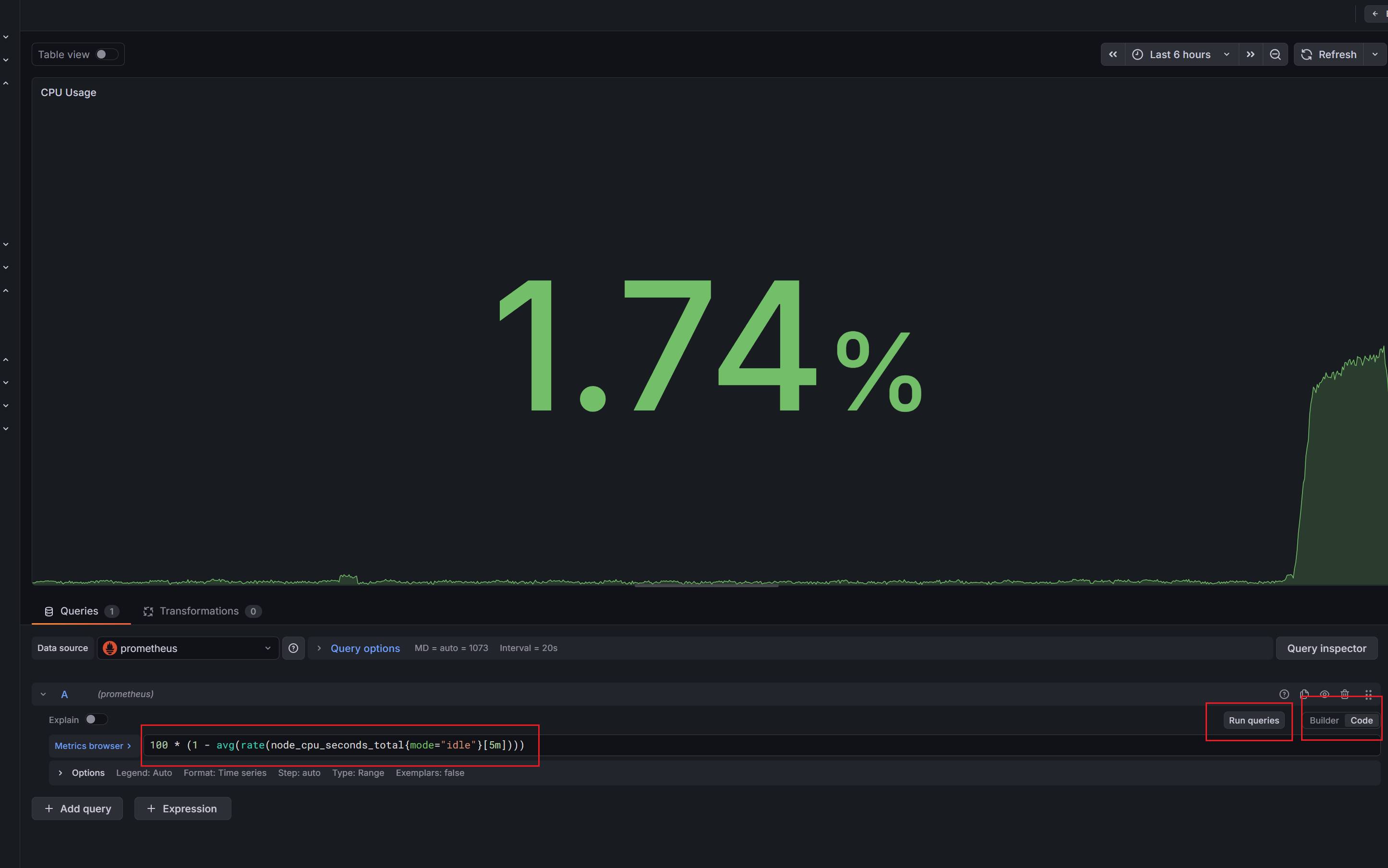
Task: Open the Query inspector
Action: point(1326,648)
